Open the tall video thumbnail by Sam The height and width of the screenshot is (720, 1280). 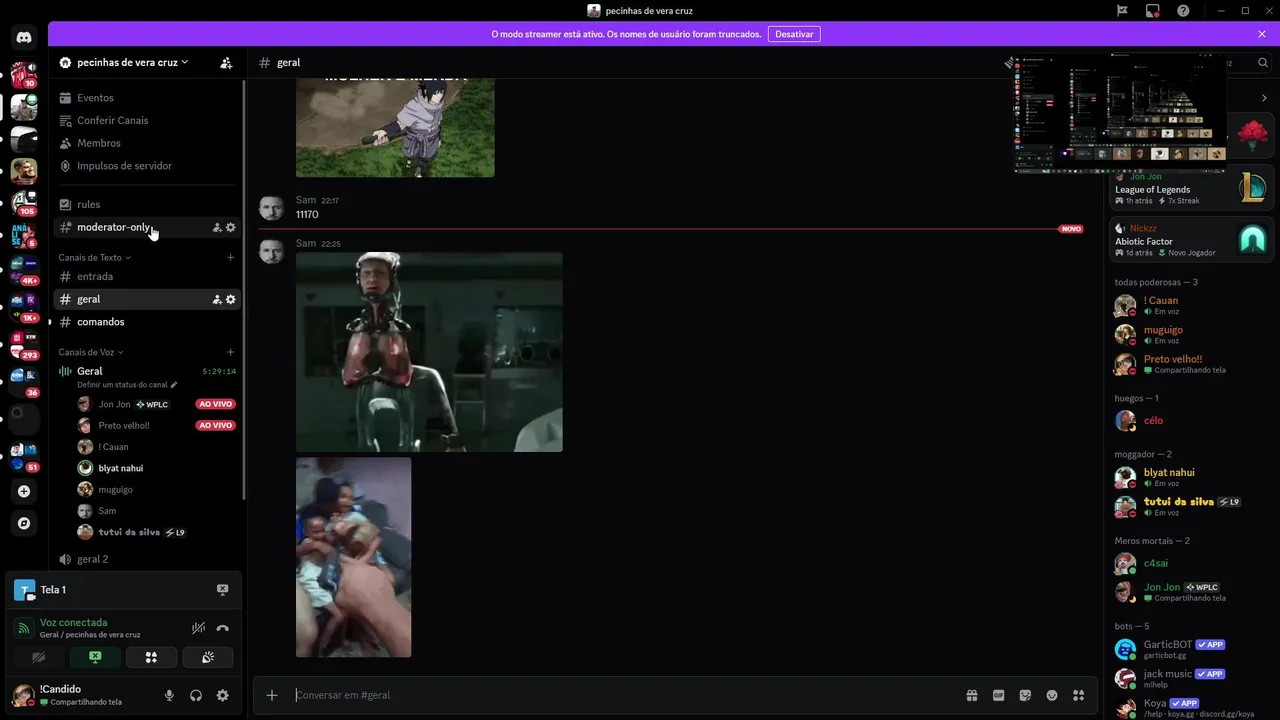tap(353, 557)
